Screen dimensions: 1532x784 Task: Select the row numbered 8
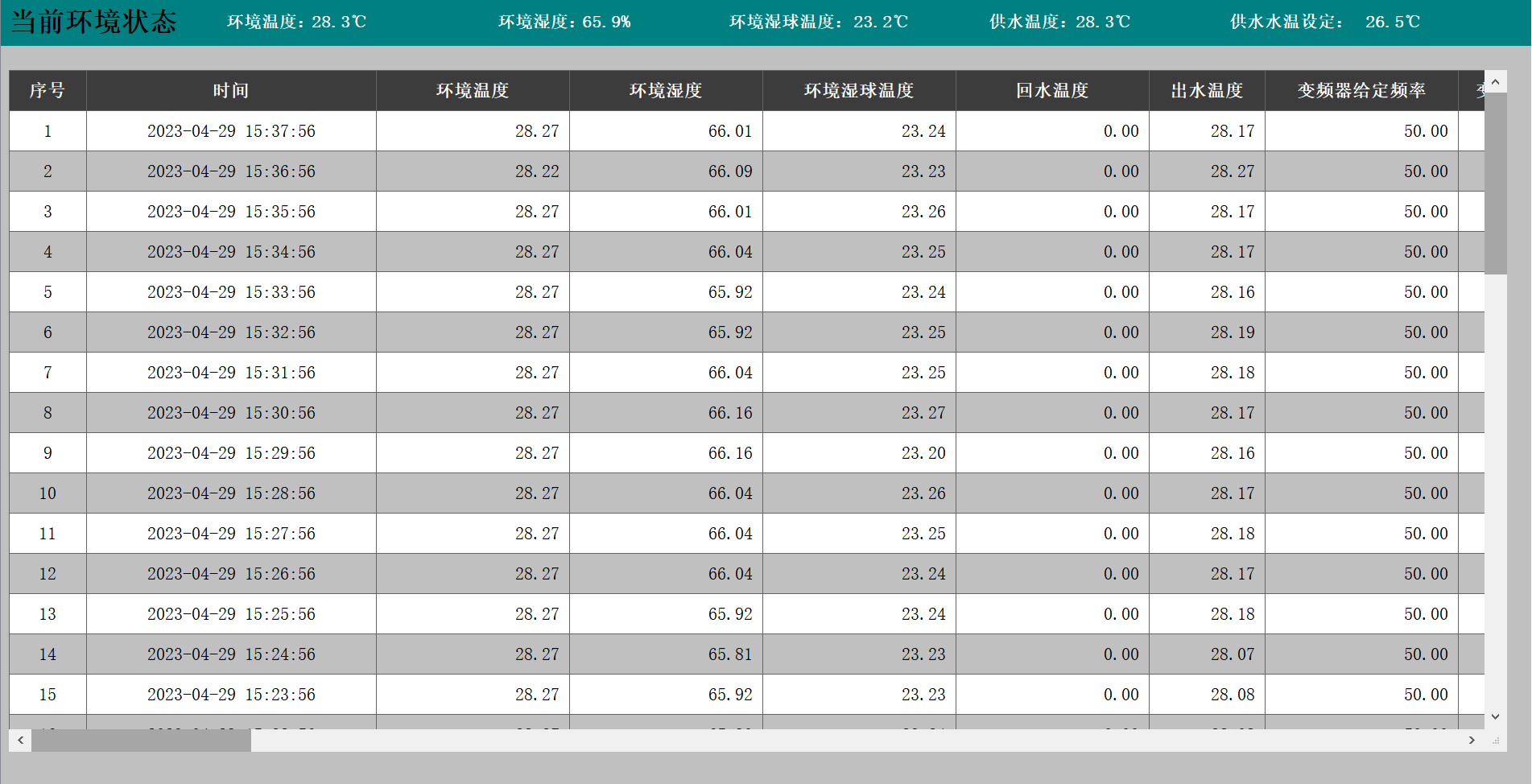(x=47, y=413)
